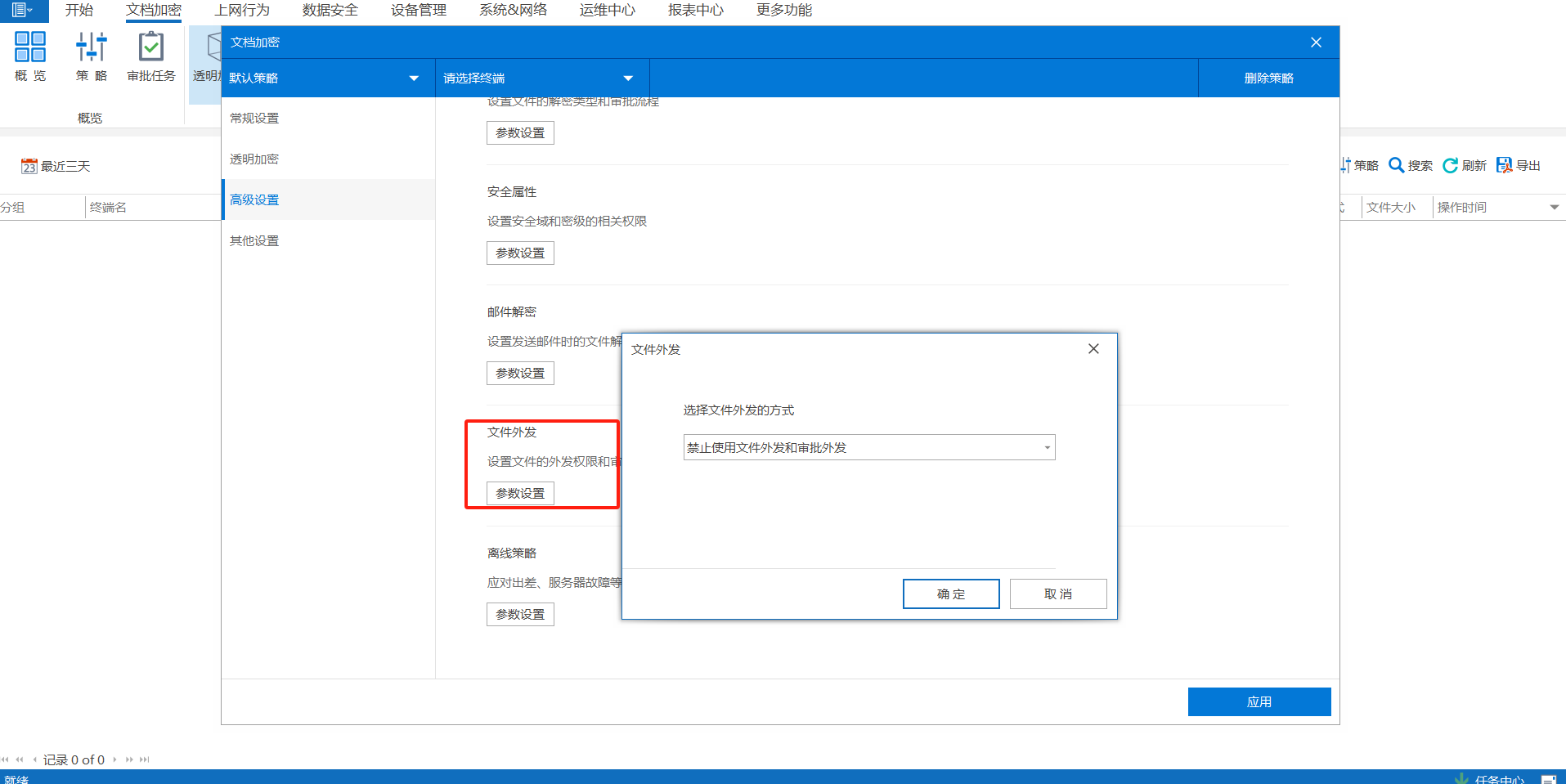The image size is (1566, 784).
Task: Select 透明加密 in the policy sidebar
Action: tap(328, 159)
